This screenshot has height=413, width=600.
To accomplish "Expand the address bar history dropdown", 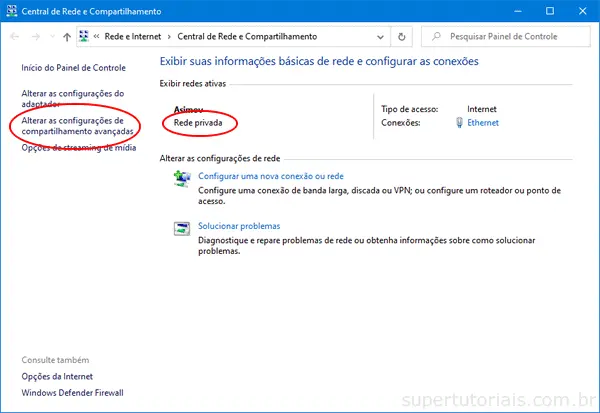I will coord(380,37).
